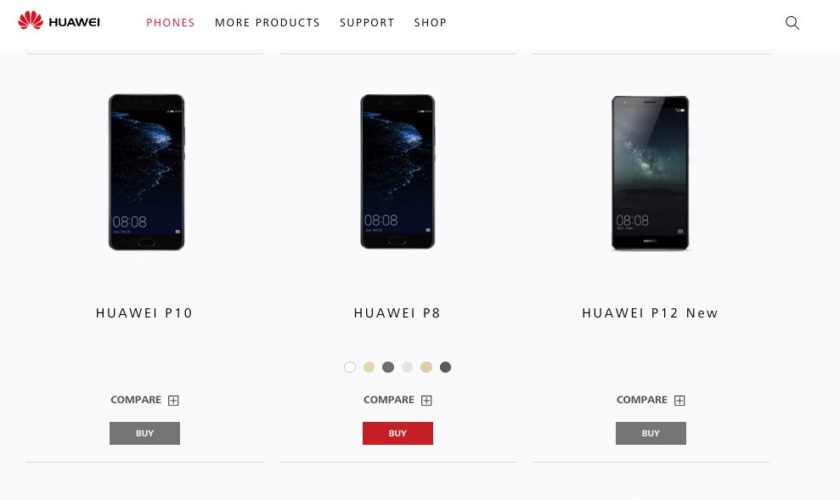This screenshot has width=840, height=500.
Task: Pick the first dark grey color dot
Action: coord(388,367)
